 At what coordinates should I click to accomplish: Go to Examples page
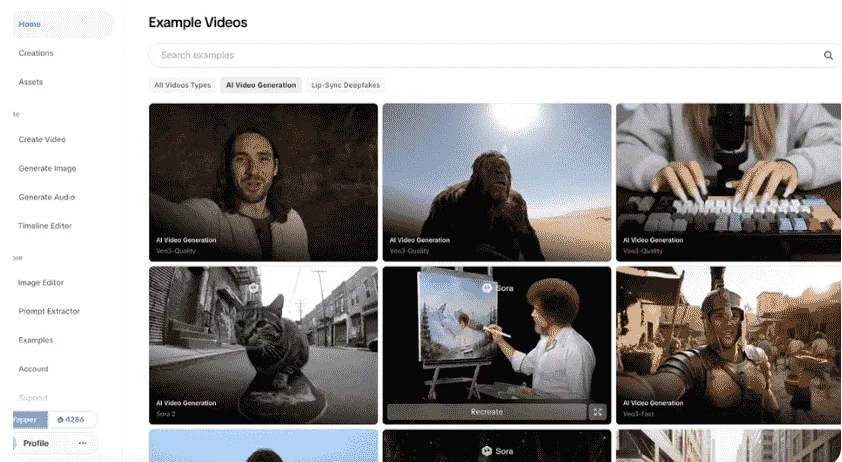click(x=36, y=340)
